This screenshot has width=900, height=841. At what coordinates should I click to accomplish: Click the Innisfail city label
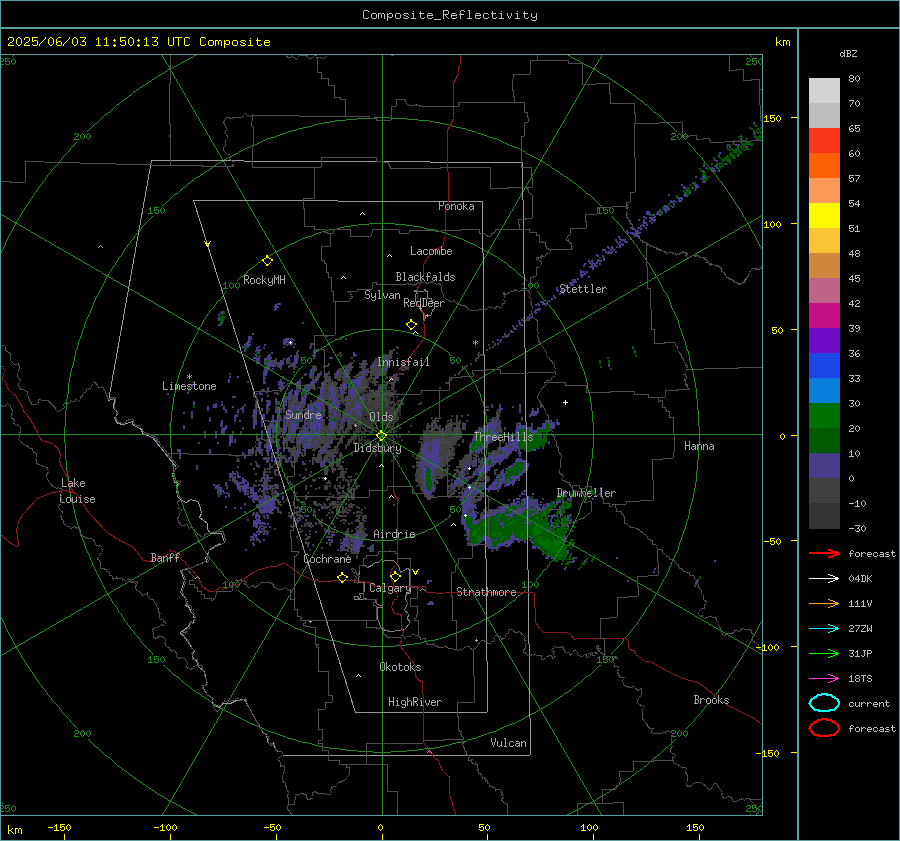[x=404, y=362]
